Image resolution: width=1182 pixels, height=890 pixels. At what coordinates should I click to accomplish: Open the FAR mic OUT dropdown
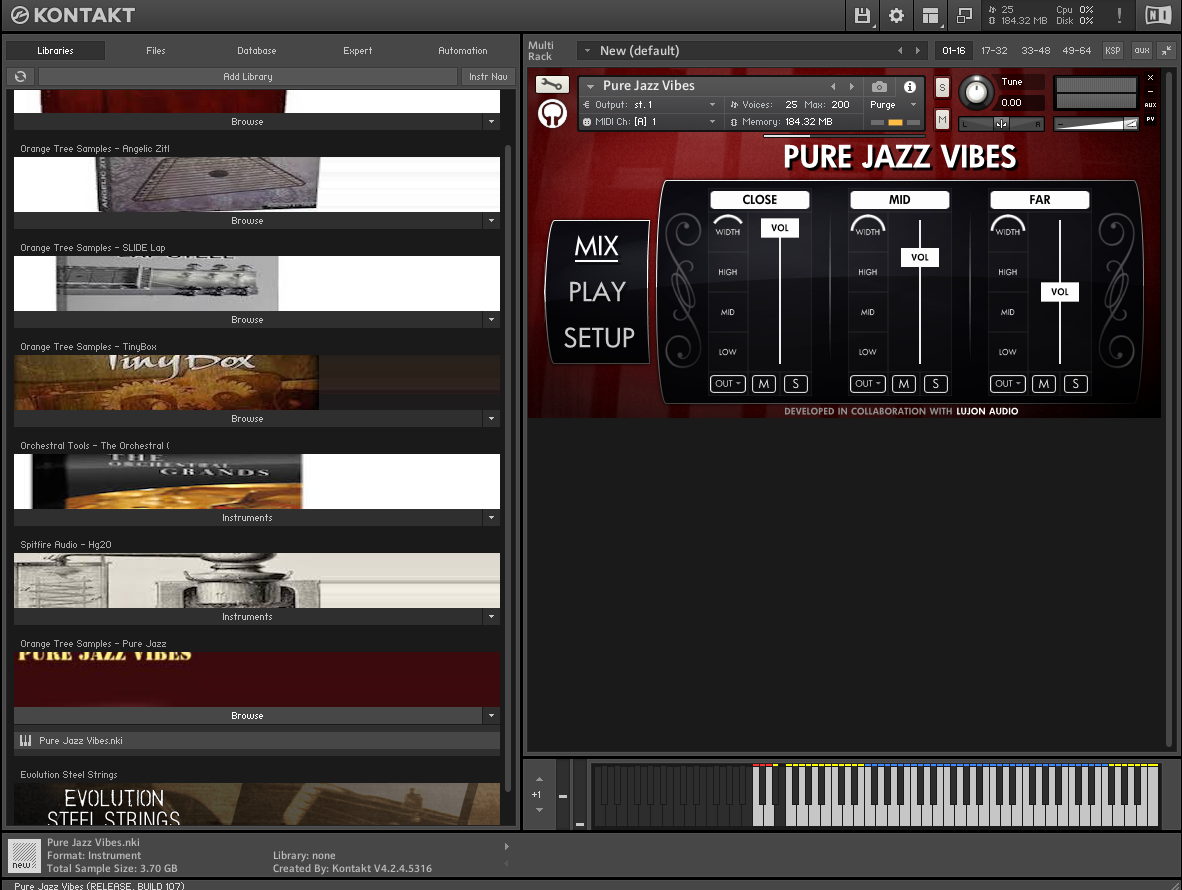coord(1008,384)
